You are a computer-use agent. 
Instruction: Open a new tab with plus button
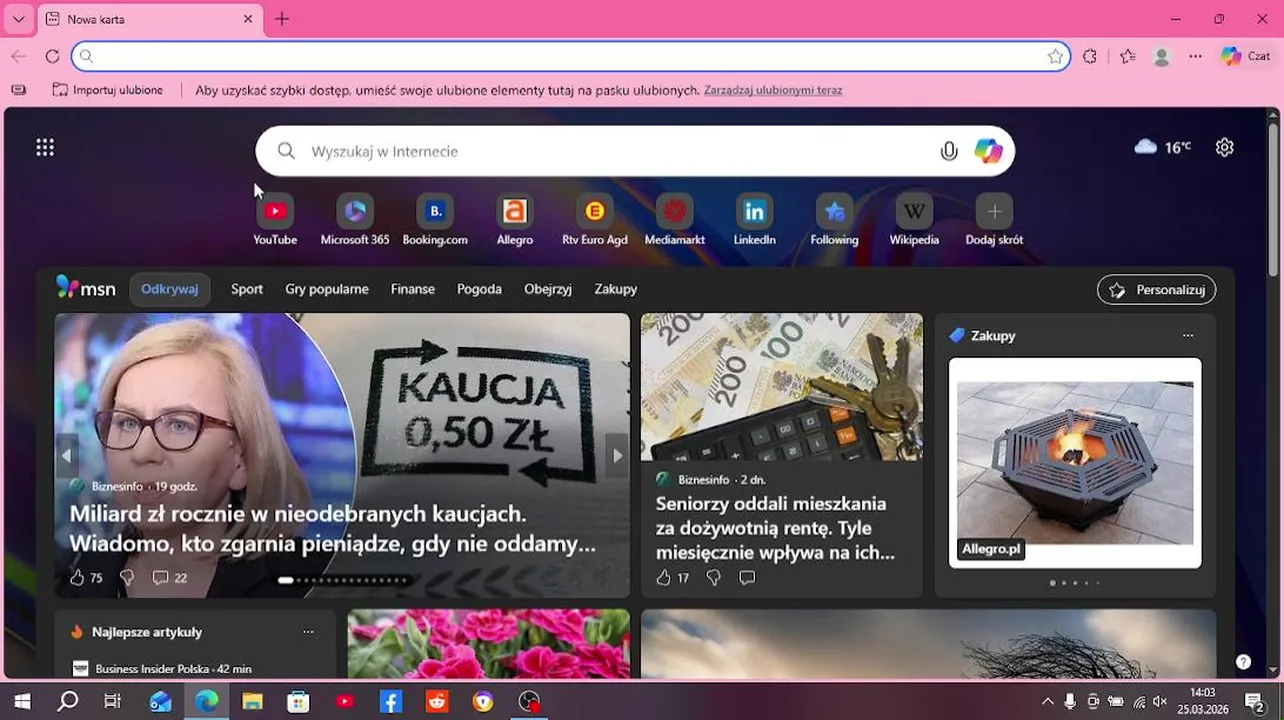click(x=282, y=19)
